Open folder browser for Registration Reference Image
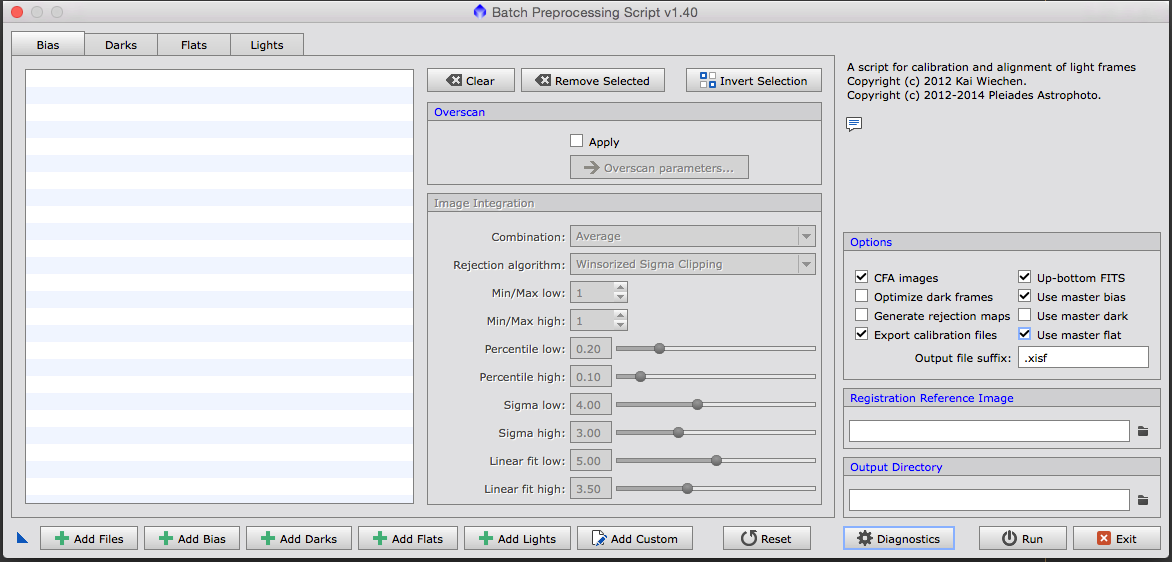The width and height of the screenshot is (1172, 562). coord(1142,431)
